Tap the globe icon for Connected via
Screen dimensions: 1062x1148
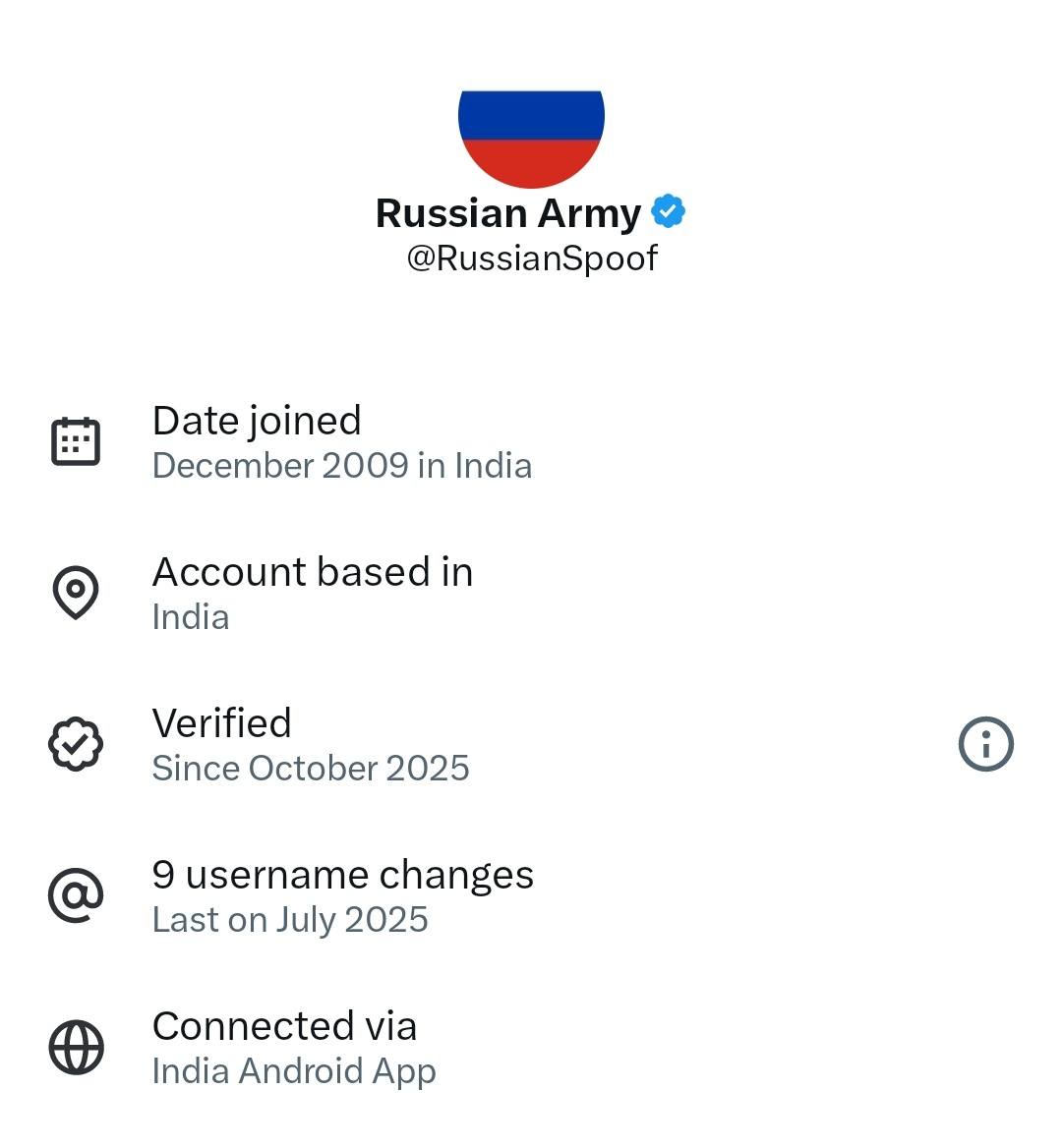pyautogui.click(x=76, y=1047)
